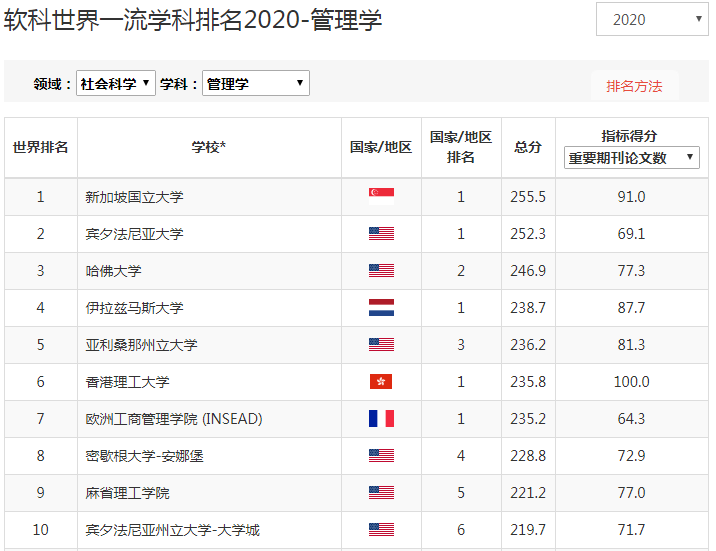Screen dimensions: 716x551
Task: Click the Hong Kong flag for 香港理工大学
Action: [381, 382]
